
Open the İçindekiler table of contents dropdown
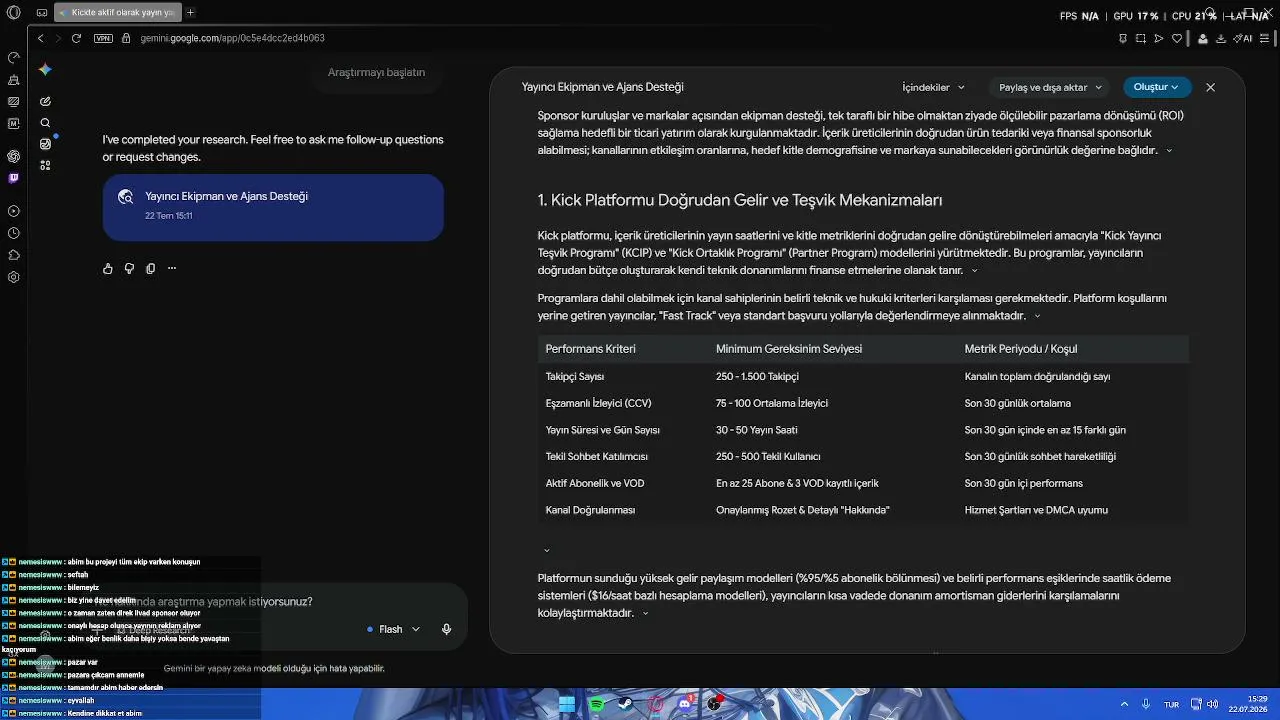pyautogui.click(x=933, y=87)
